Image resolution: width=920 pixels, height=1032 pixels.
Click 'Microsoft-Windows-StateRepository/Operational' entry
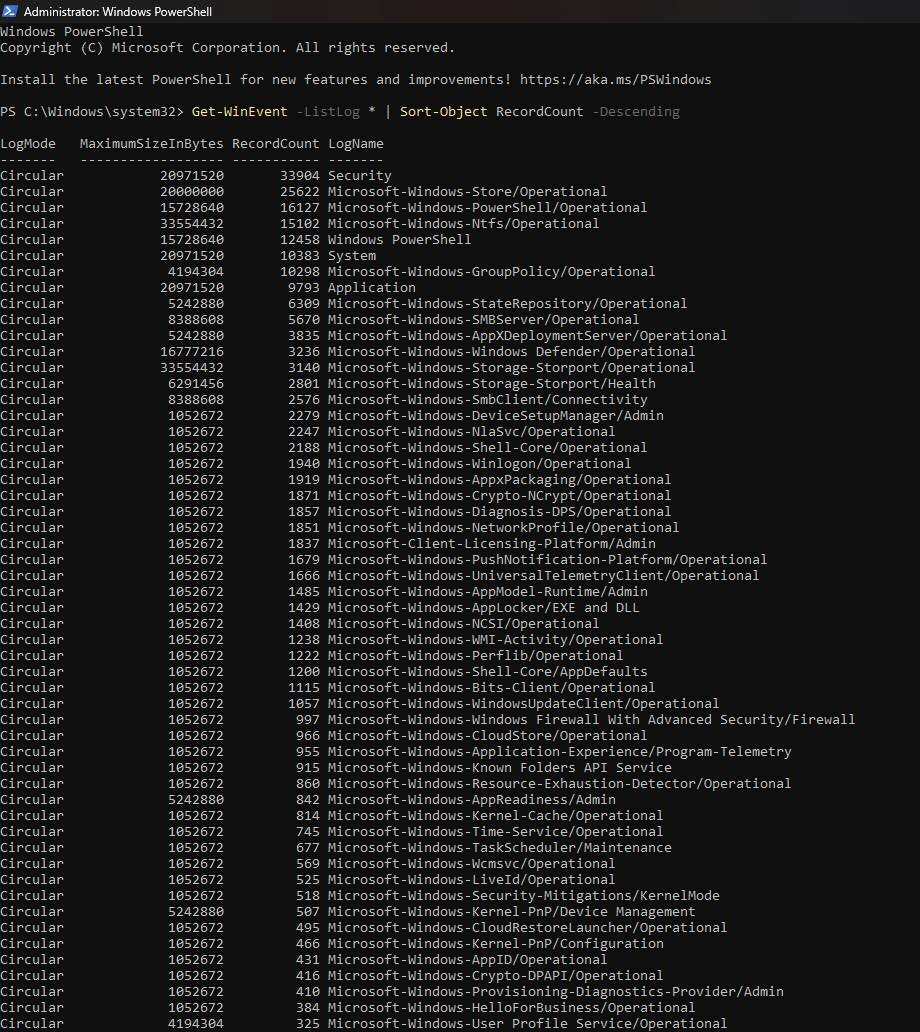[x=507, y=303]
